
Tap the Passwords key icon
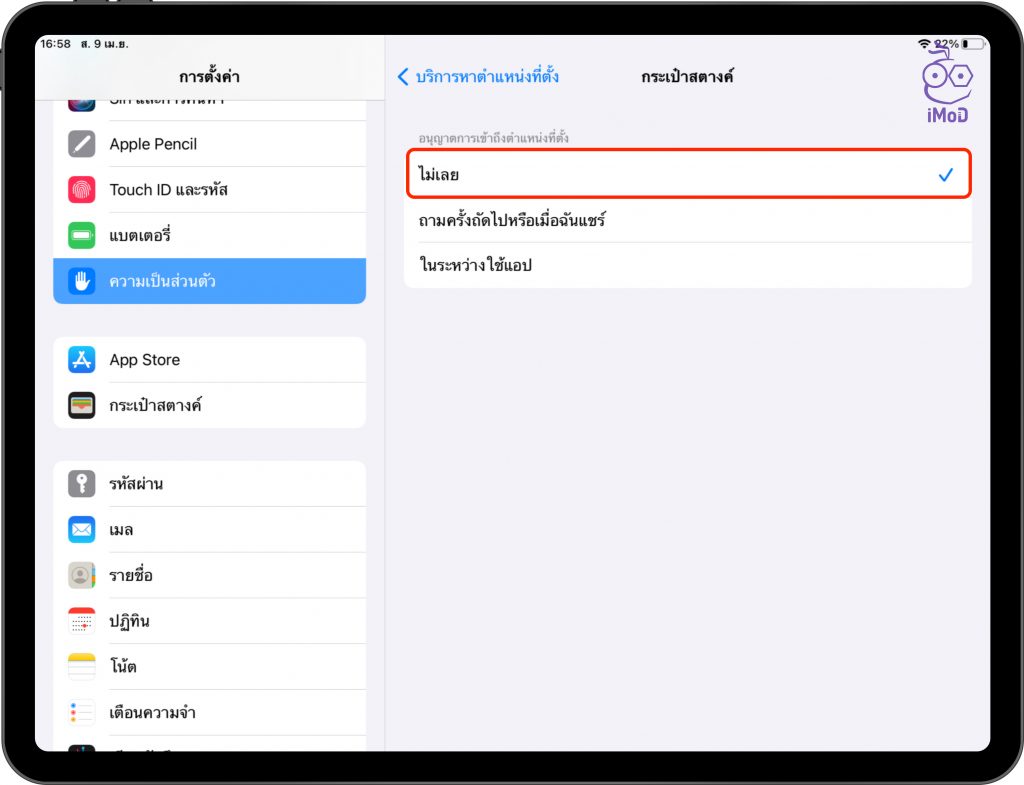point(82,484)
